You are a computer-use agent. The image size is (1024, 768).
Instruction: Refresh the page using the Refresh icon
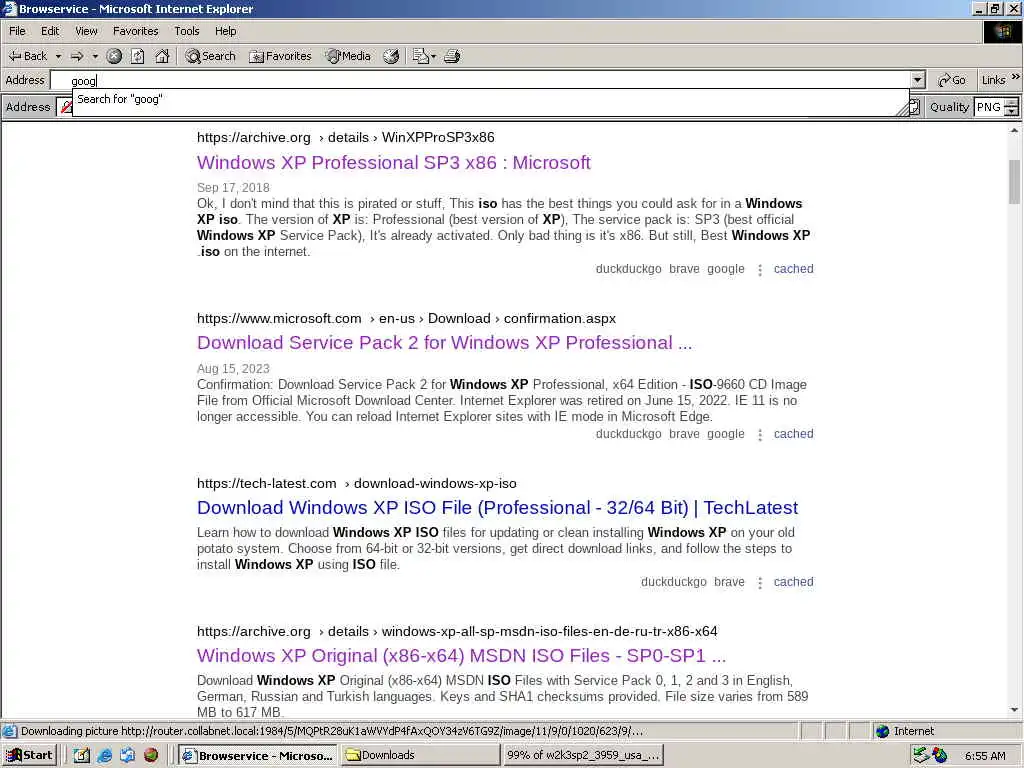[138, 56]
